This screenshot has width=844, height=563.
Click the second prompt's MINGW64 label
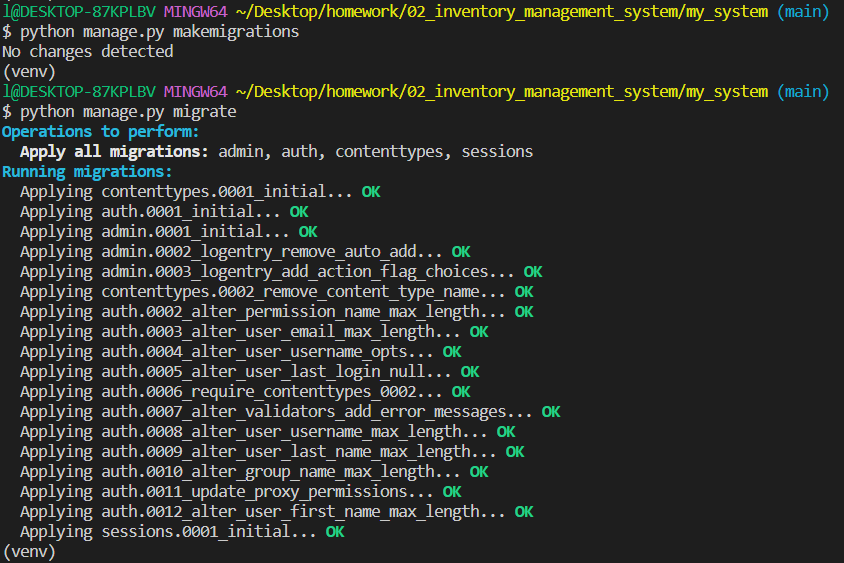pyautogui.click(x=195, y=92)
